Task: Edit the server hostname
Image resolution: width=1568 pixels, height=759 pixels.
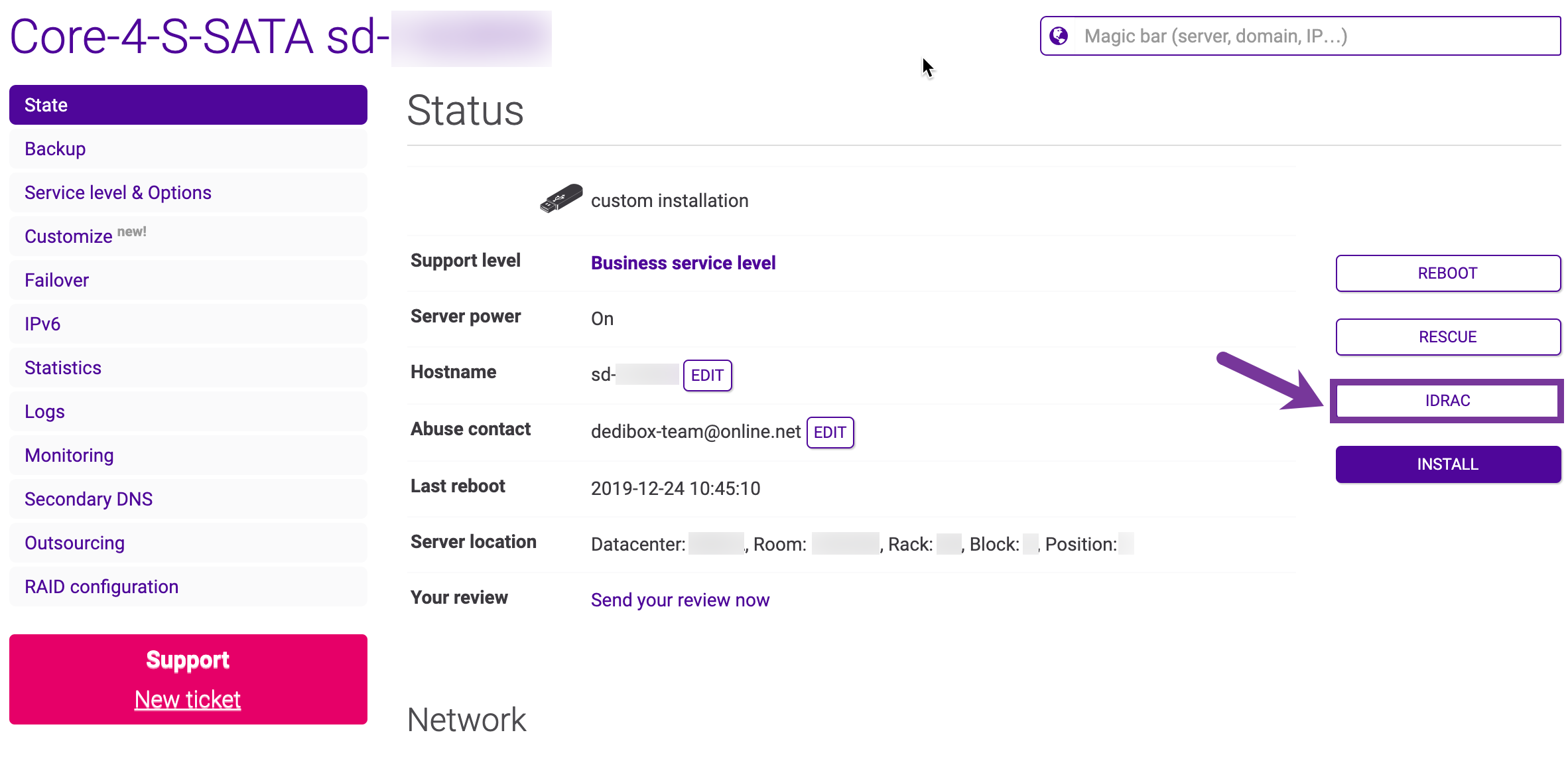Action: tap(707, 376)
